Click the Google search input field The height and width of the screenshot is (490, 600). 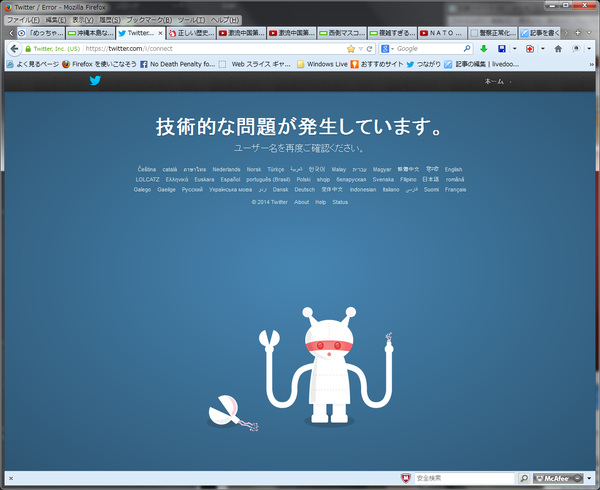pos(429,49)
